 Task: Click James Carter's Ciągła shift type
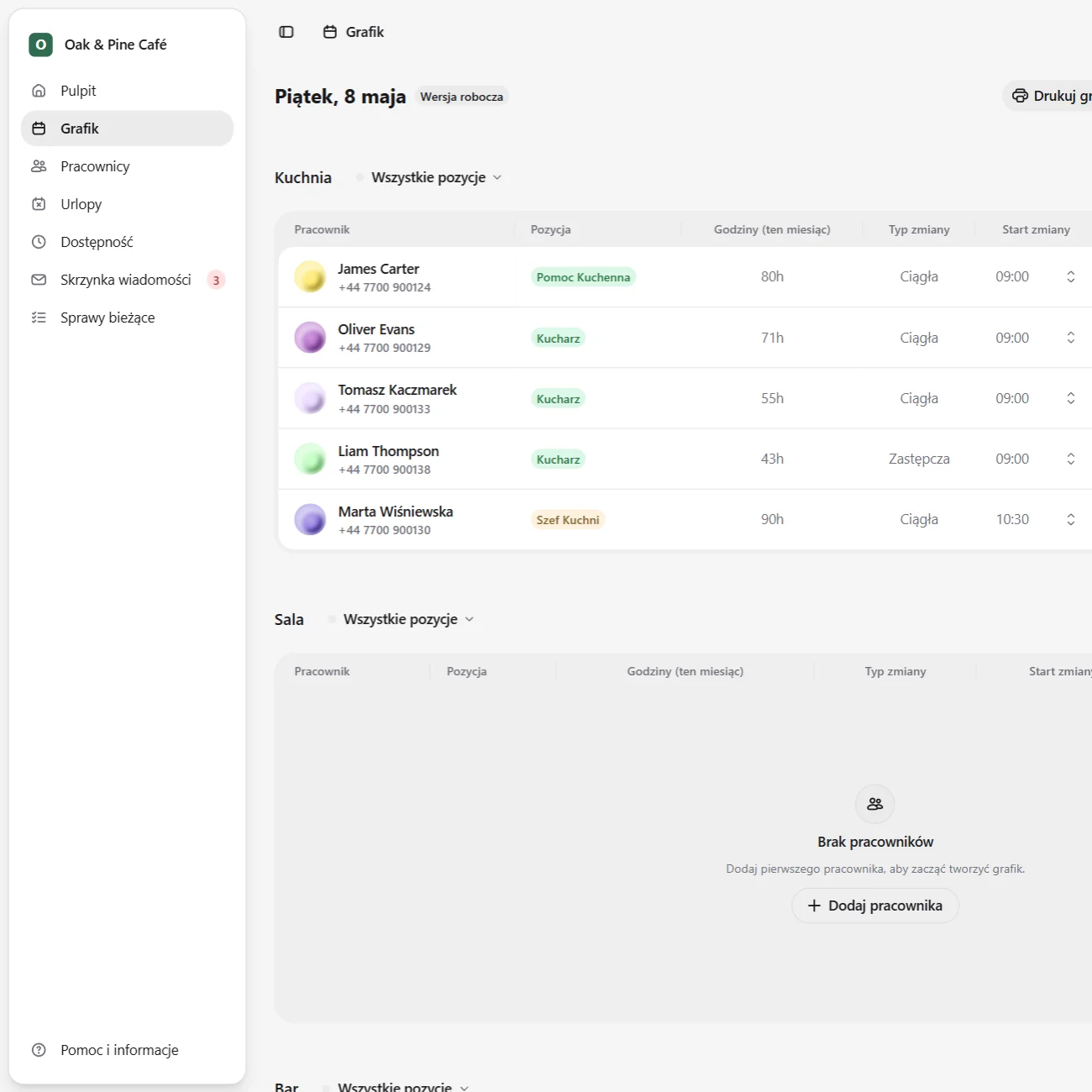[919, 276]
